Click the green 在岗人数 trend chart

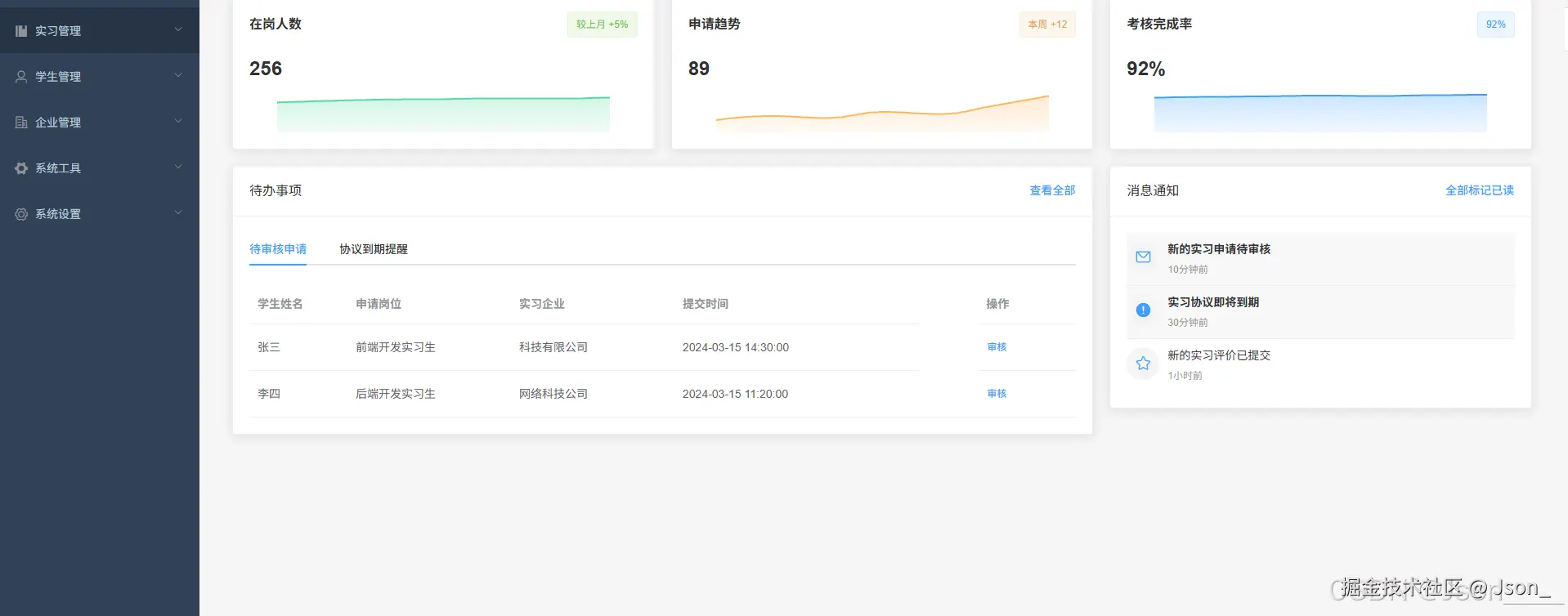[443, 114]
